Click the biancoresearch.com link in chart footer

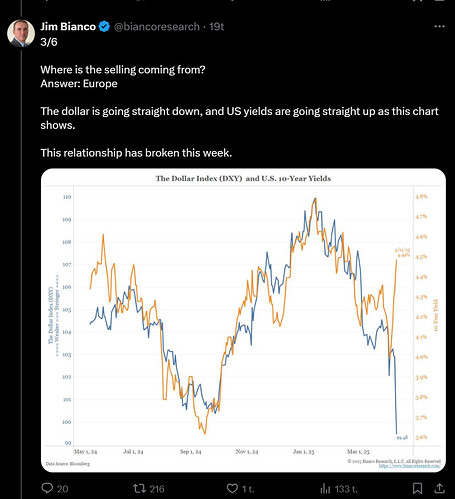coord(410,466)
